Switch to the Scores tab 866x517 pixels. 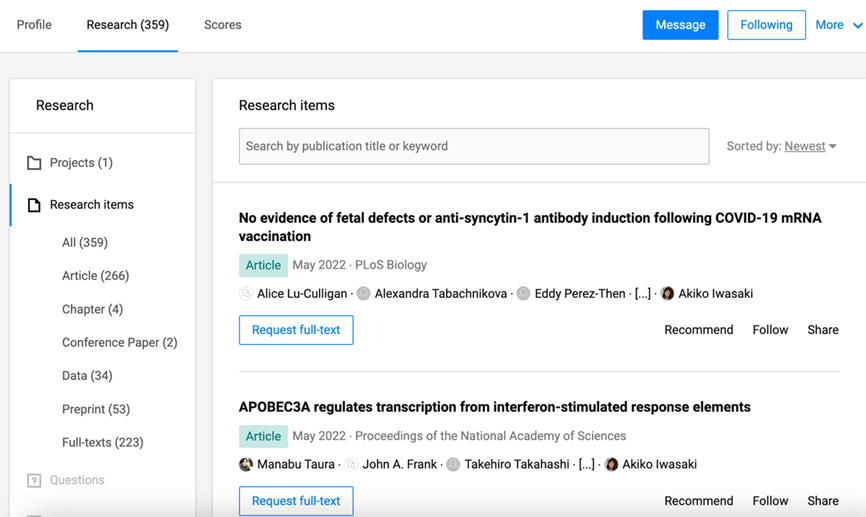tap(222, 25)
